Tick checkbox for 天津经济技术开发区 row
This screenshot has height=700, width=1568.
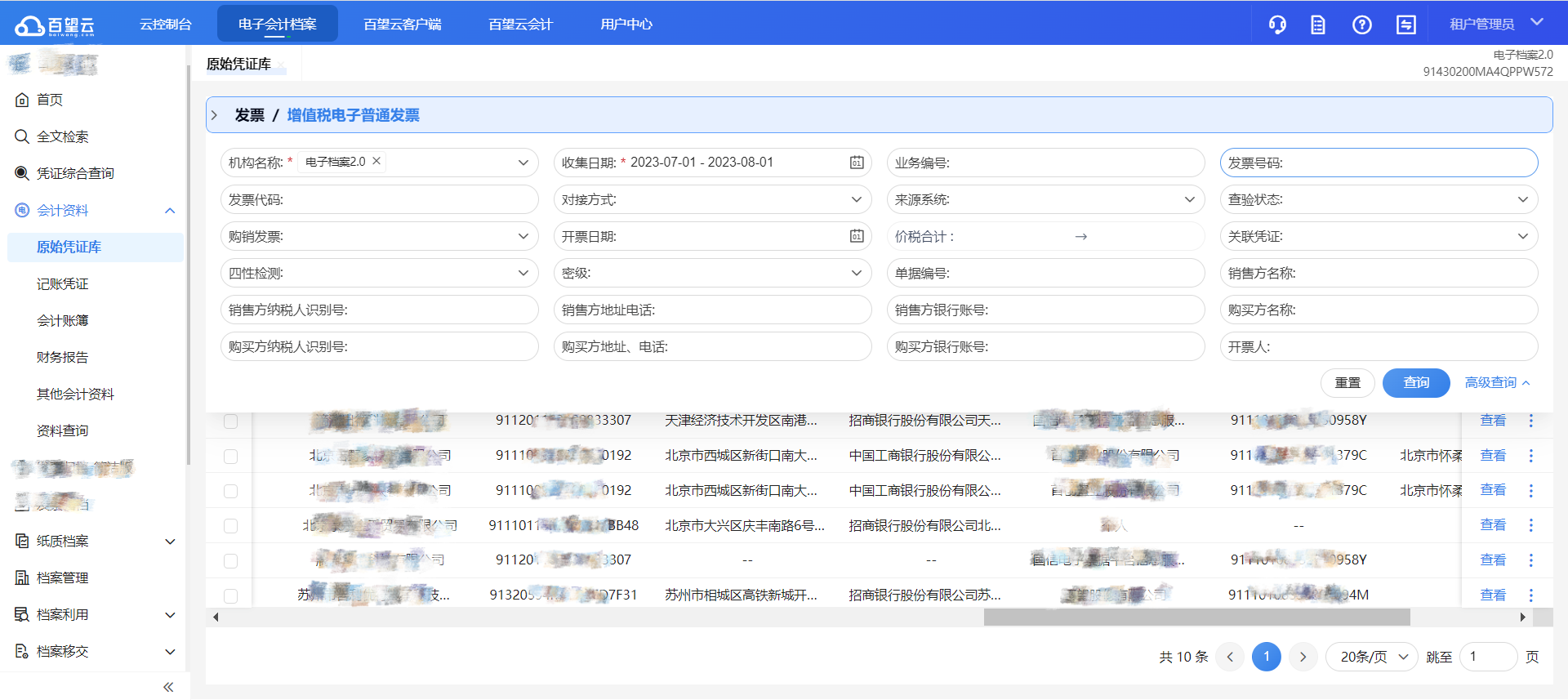(x=230, y=421)
